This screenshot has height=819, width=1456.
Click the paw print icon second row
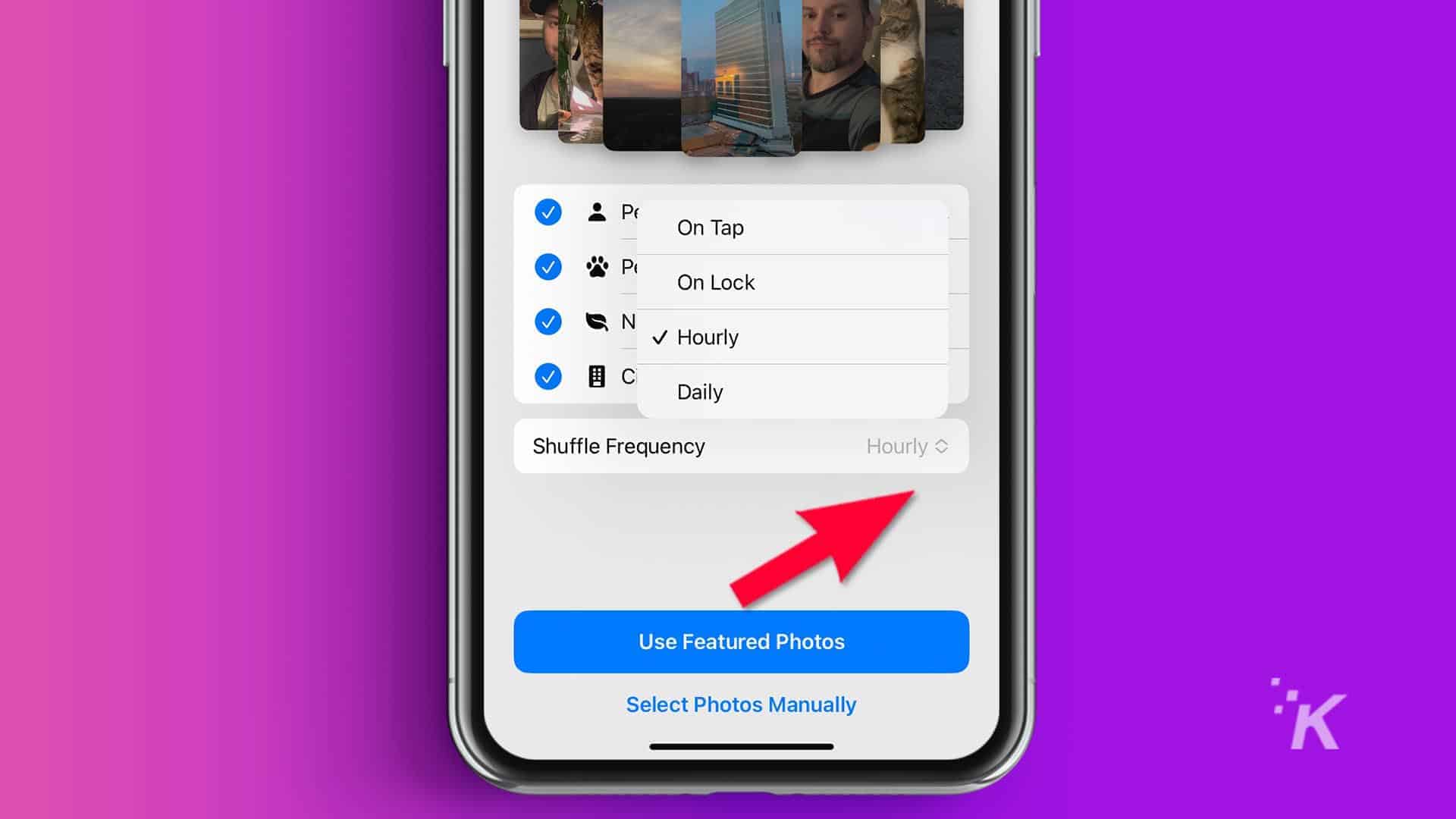(x=596, y=267)
